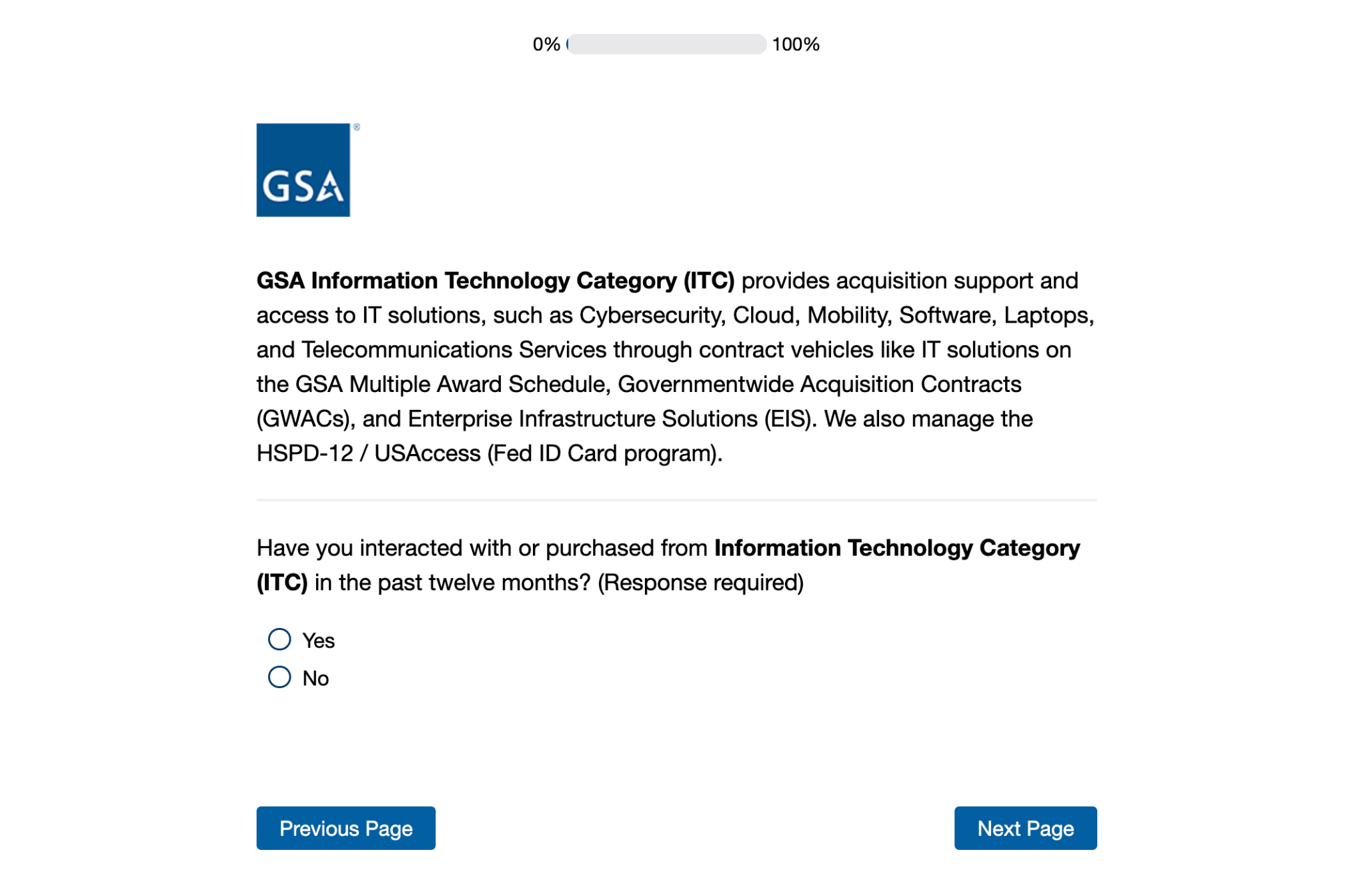Click the "HSPD-12 / USAccess" text
The width and height of the screenshot is (1366, 896).
(x=368, y=453)
